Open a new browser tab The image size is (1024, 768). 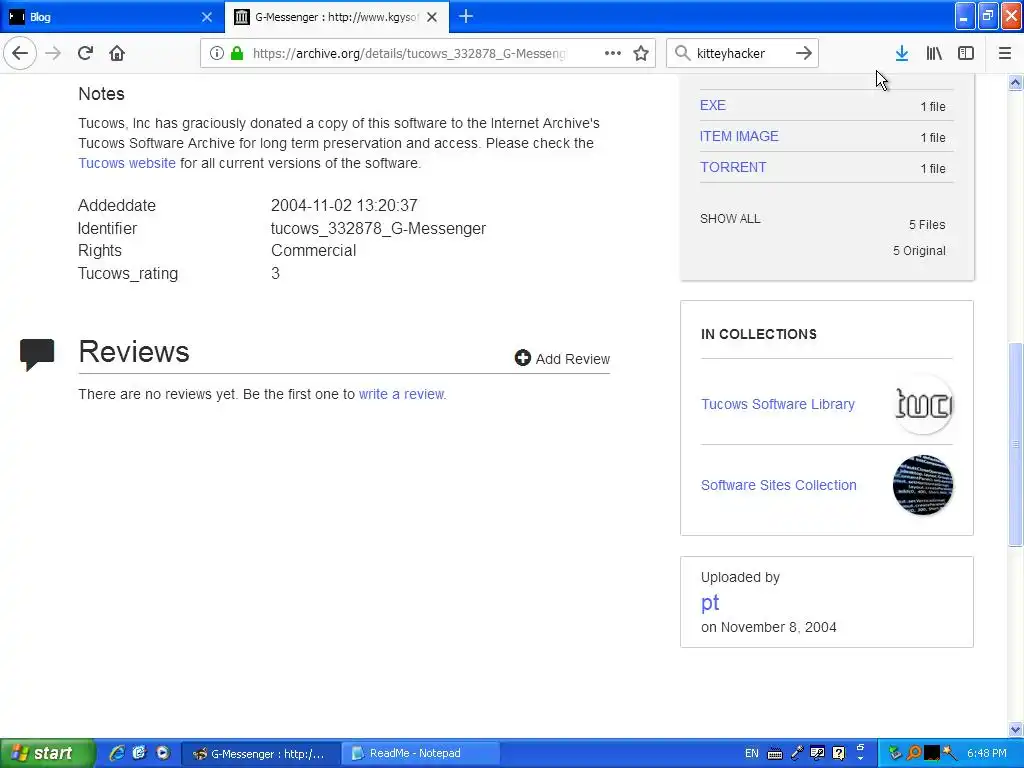coord(466,16)
